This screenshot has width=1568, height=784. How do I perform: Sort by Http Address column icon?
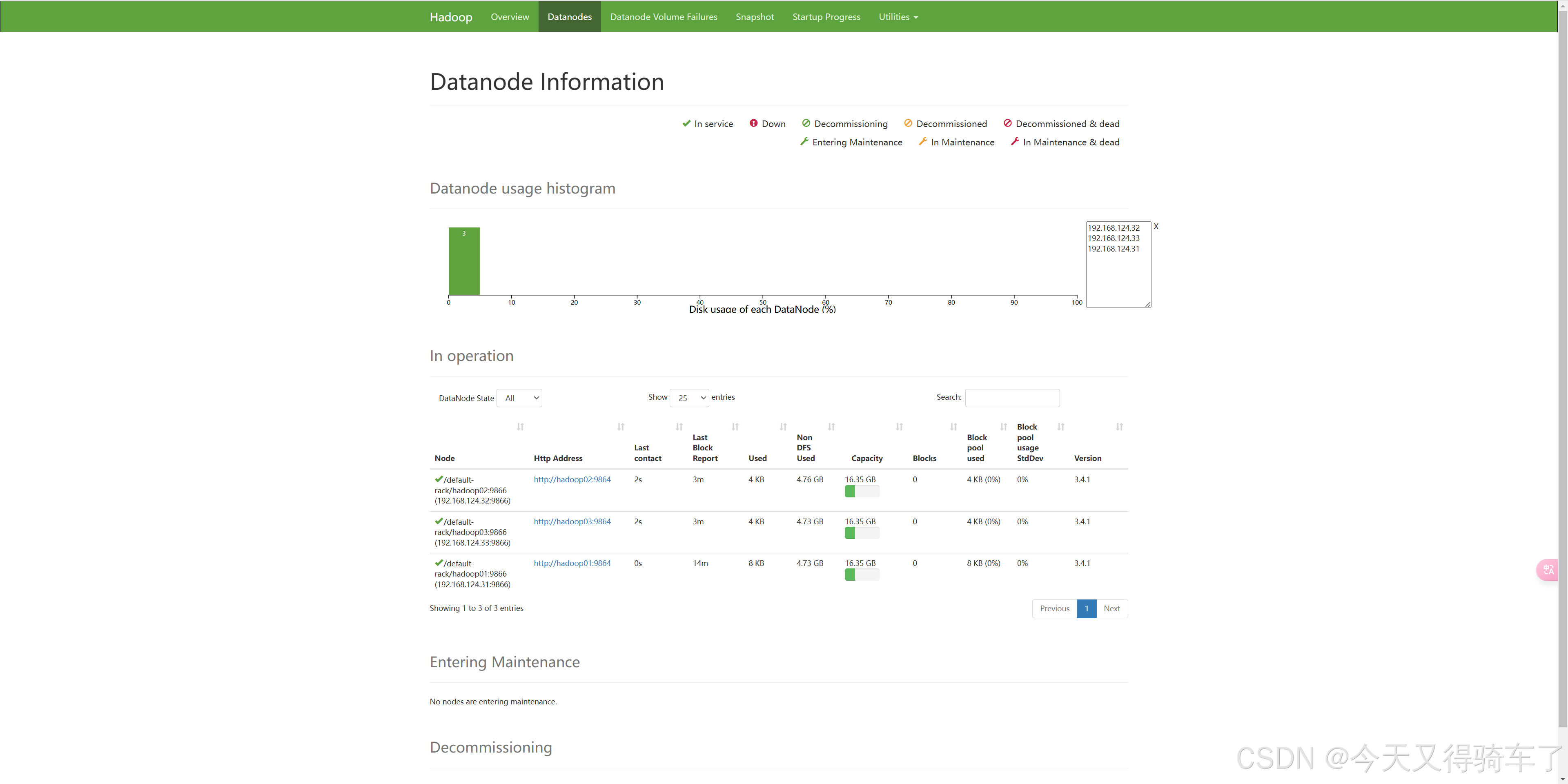pos(620,427)
